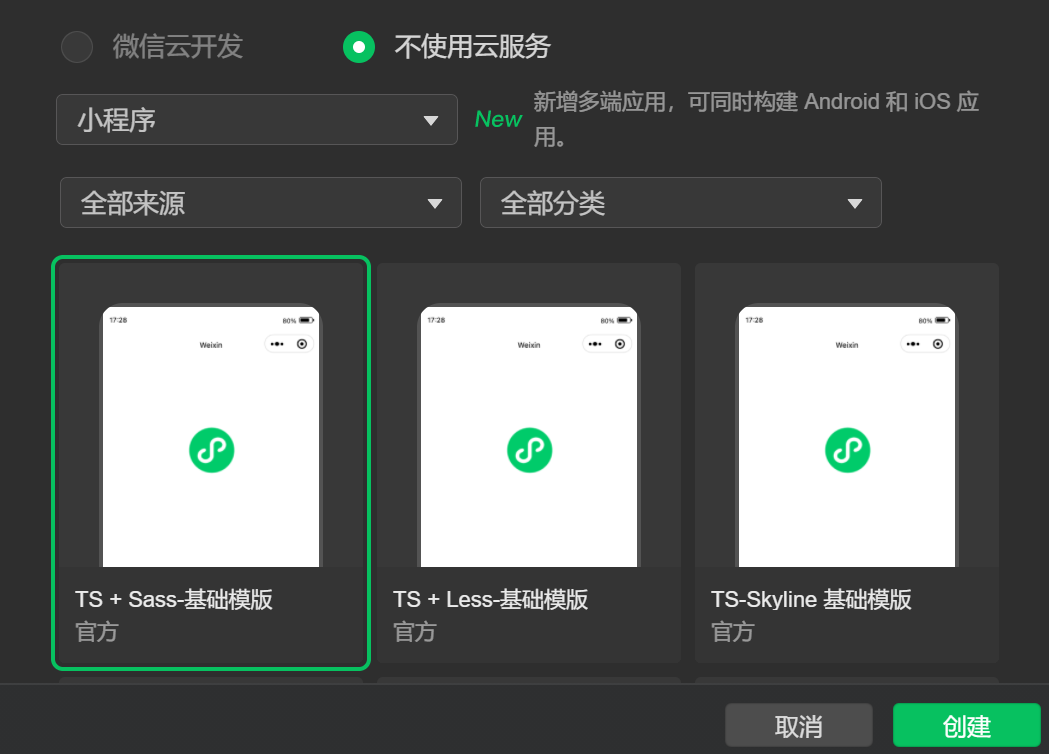This screenshot has width=1049, height=754.
Task: Select the 不使用云服务 radio button
Action: point(359,47)
